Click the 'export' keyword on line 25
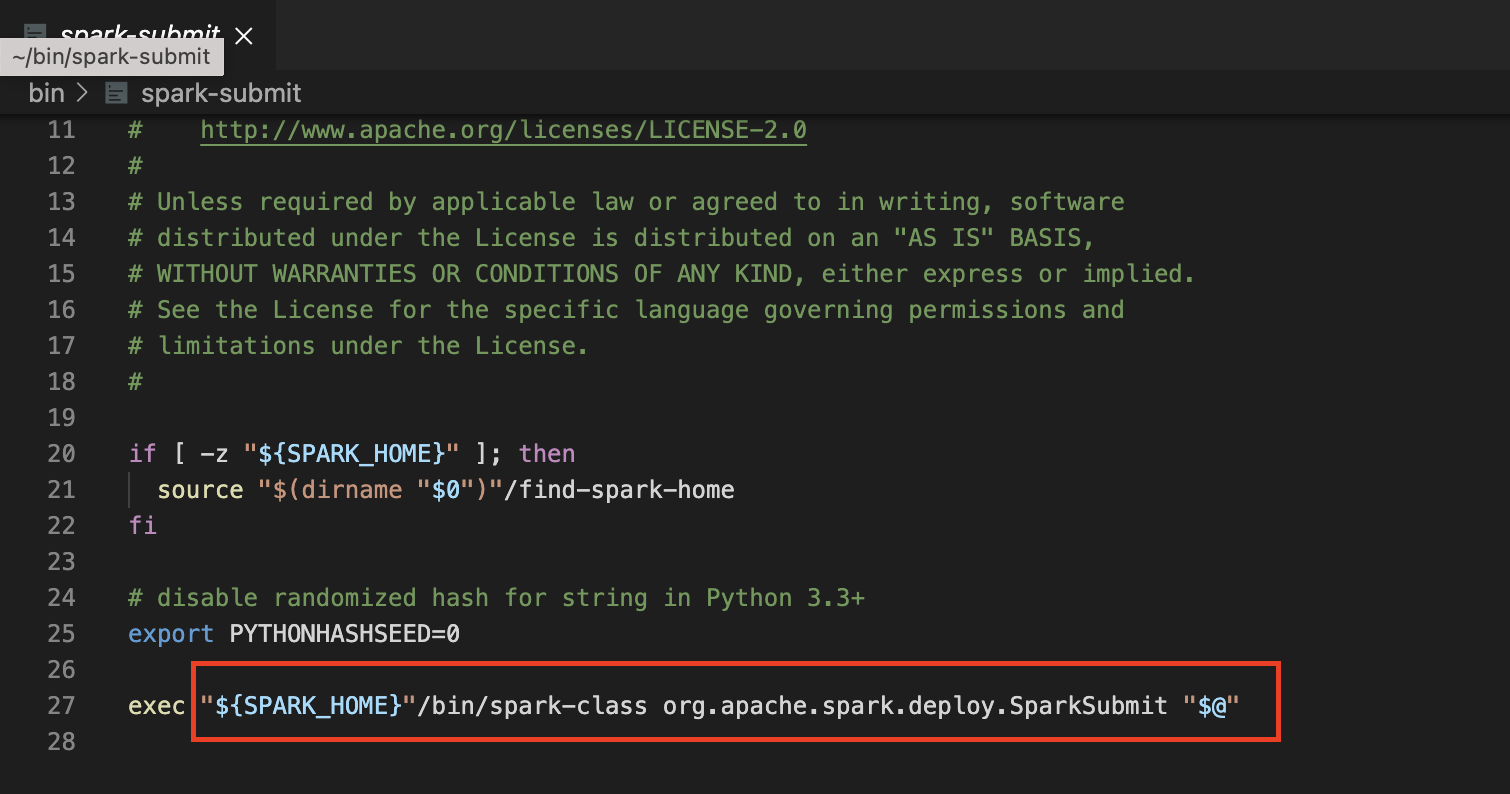The width and height of the screenshot is (1510, 794). [x=171, y=634]
